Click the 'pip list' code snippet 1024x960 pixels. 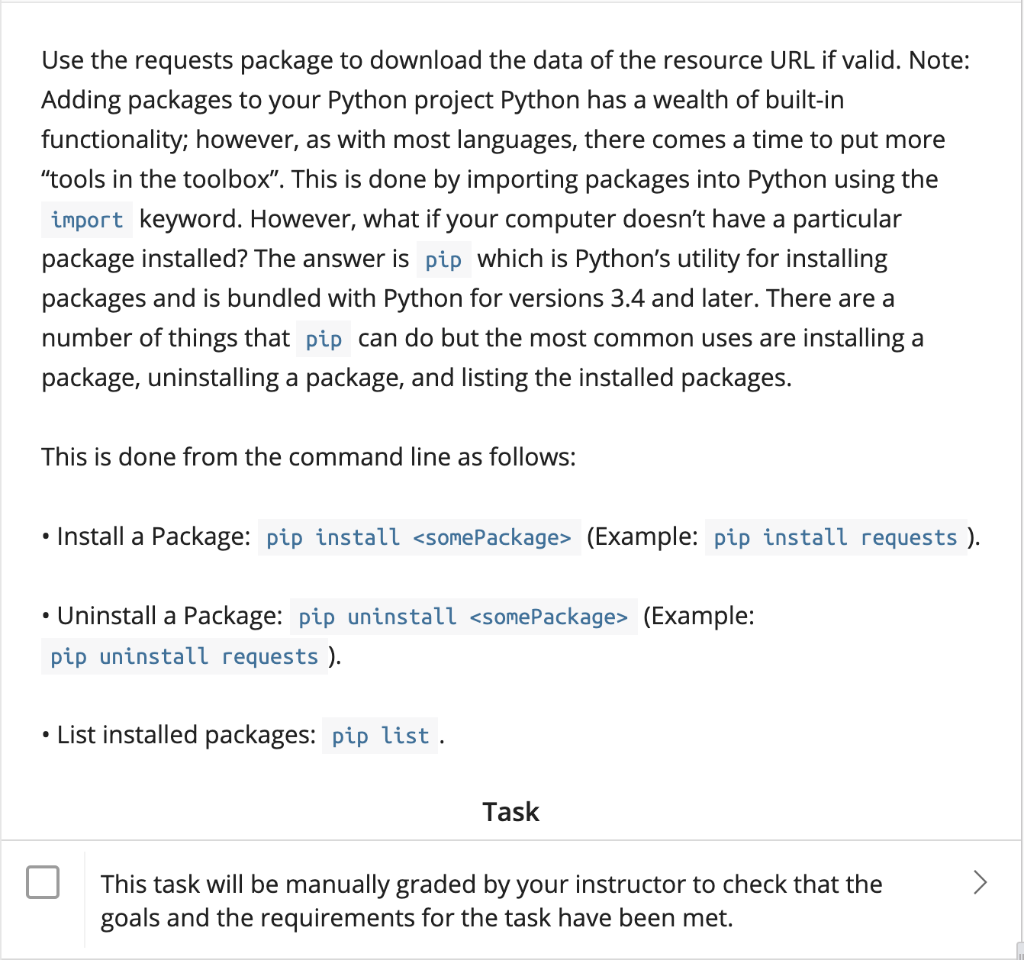tap(380, 736)
